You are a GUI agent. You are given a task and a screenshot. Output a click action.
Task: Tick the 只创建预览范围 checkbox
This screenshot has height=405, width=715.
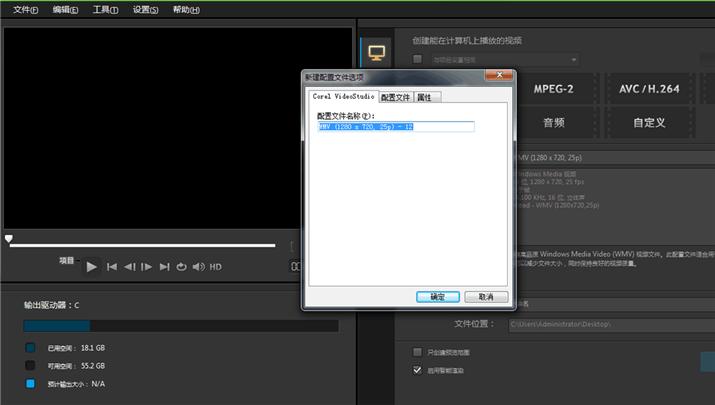click(417, 352)
